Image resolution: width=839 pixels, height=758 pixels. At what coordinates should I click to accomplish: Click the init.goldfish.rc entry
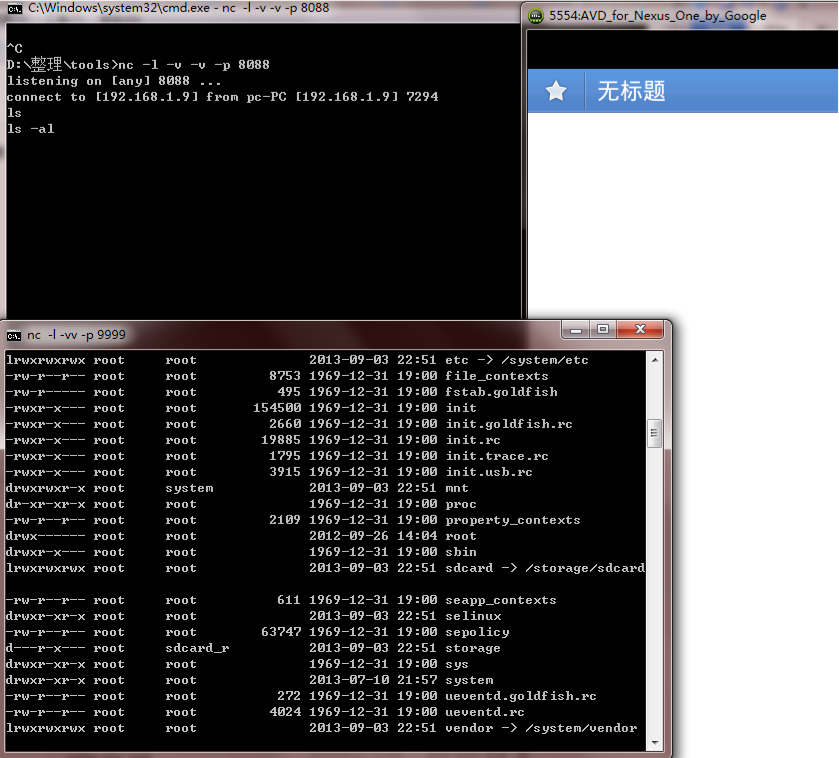tap(508, 424)
